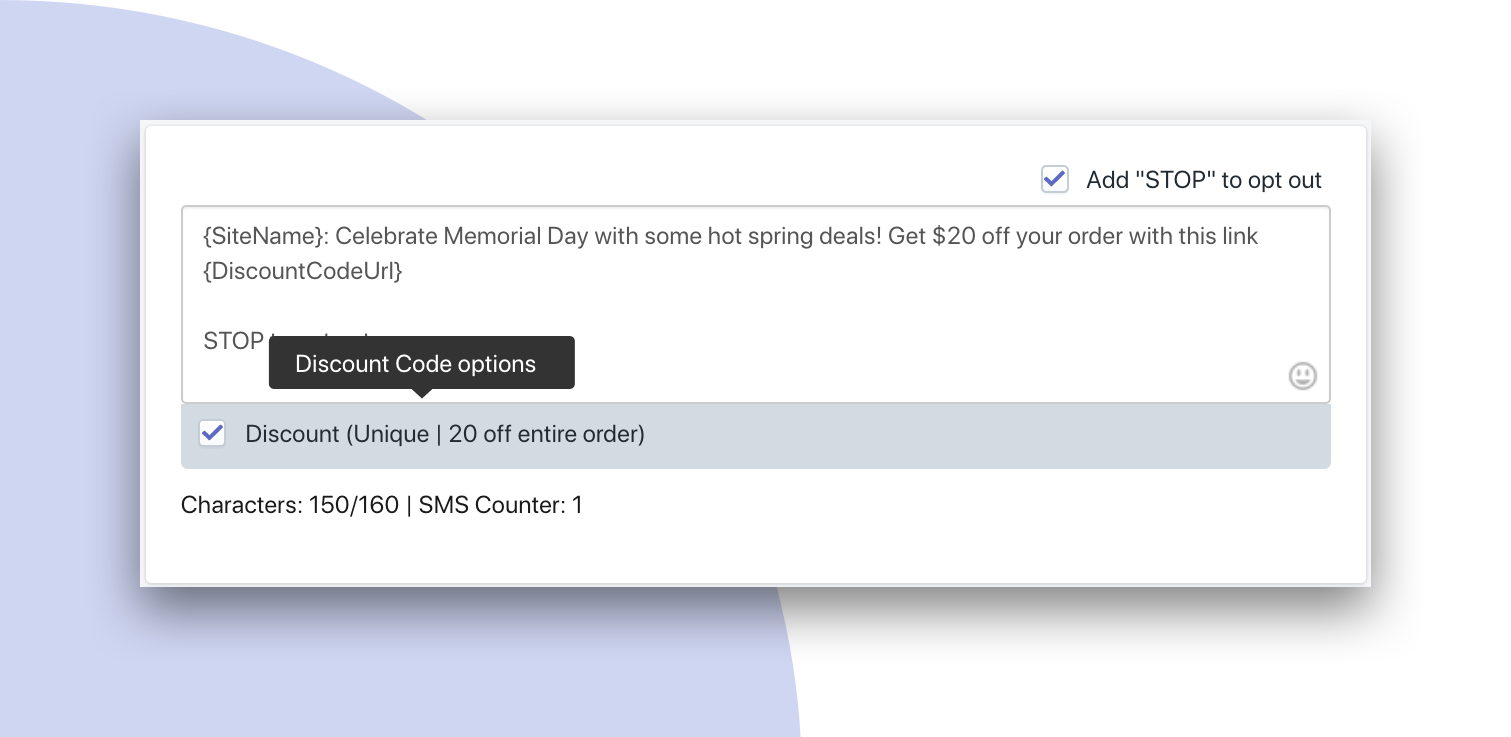
Task: Click the Characters: 150/160 counter text
Action: tap(290, 505)
